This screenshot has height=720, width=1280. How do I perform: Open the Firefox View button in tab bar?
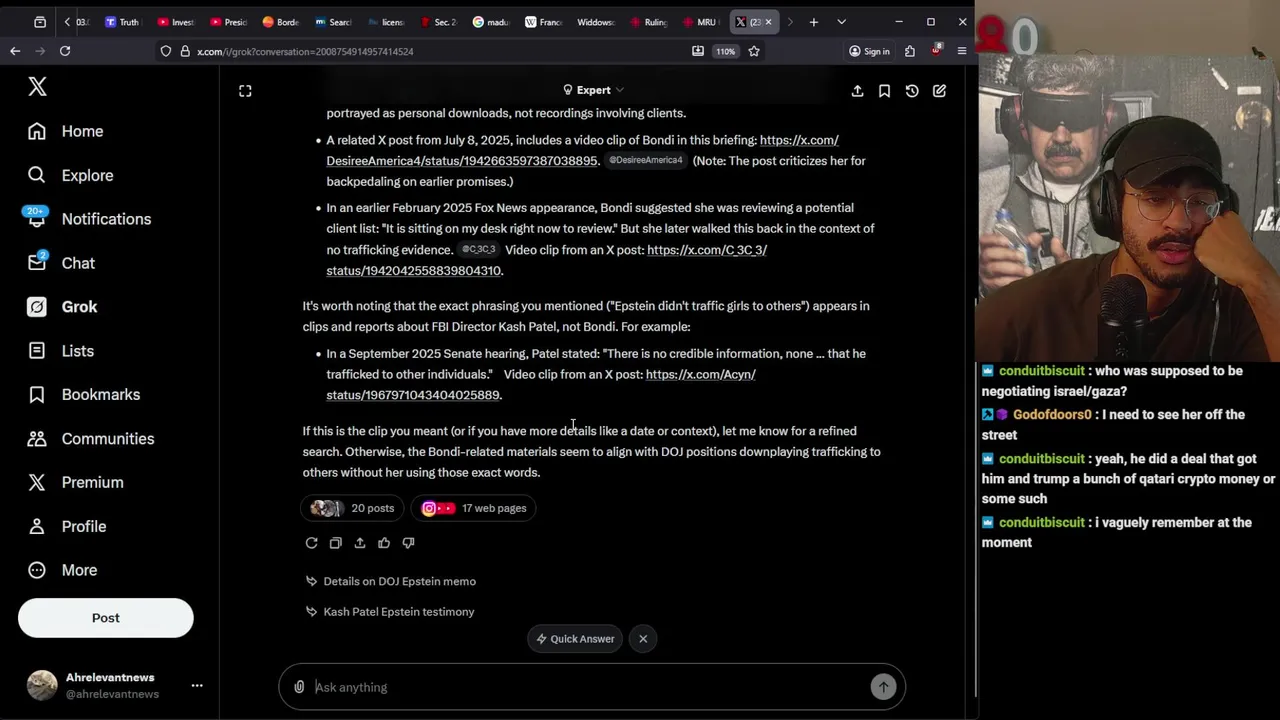40,22
